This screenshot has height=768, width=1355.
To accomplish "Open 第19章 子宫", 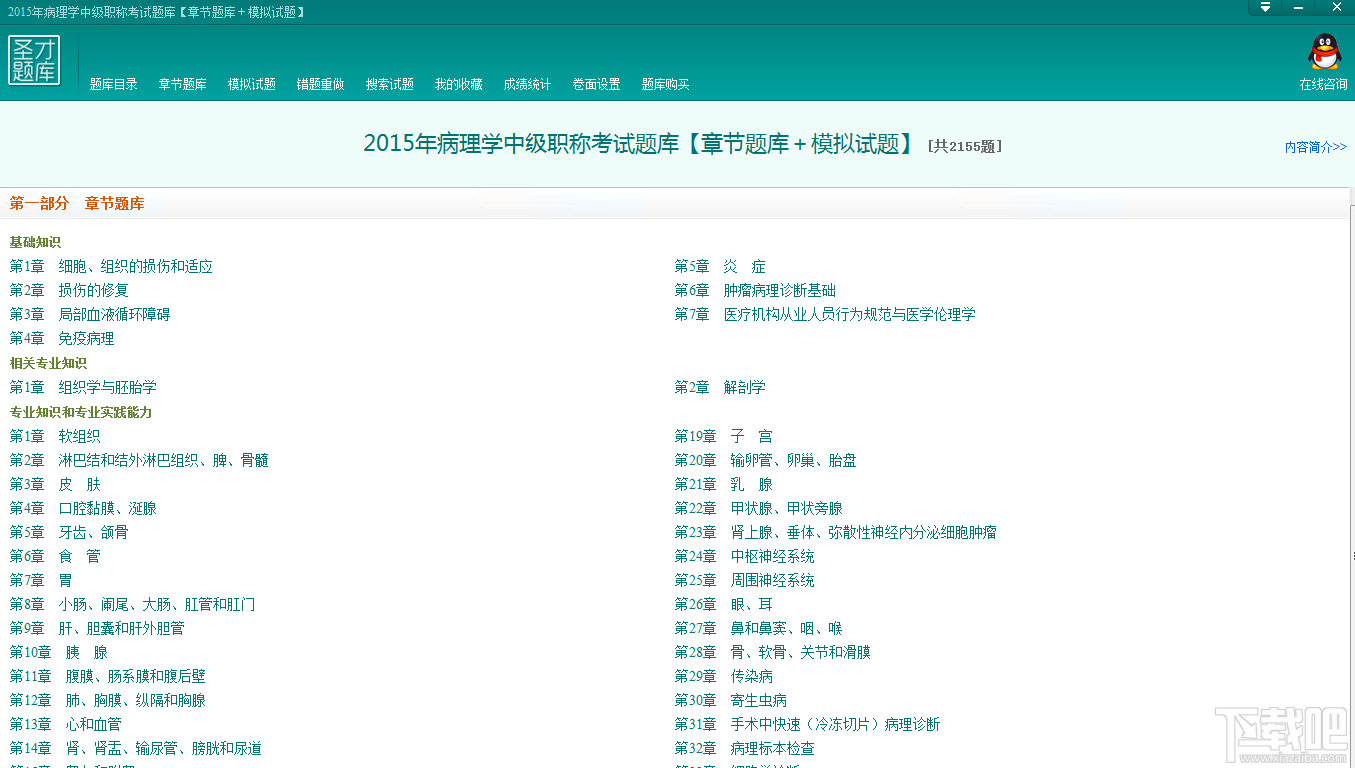I will coord(724,436).
